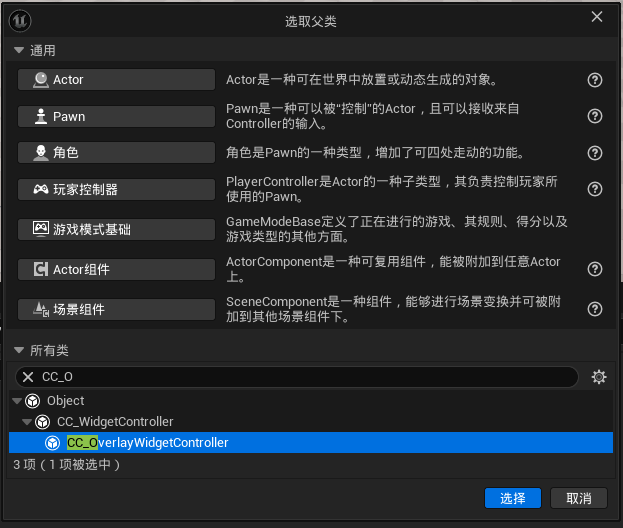Open class viewer settings gear
The image size is (623, 528).
(x=599, y=377)
